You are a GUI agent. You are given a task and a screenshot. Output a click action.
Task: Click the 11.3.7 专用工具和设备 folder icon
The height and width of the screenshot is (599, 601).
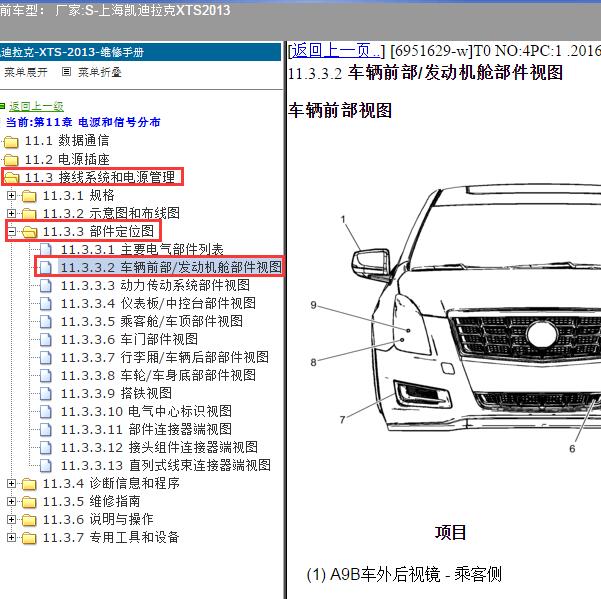point(29,538)
